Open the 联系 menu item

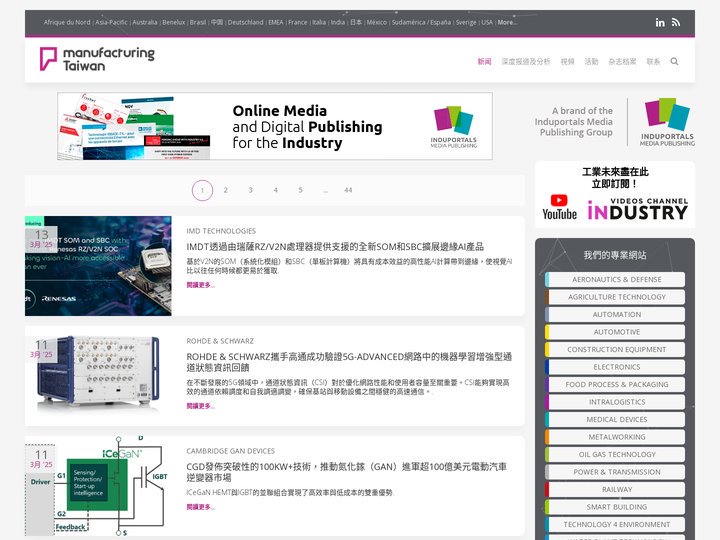coord(653,62)
